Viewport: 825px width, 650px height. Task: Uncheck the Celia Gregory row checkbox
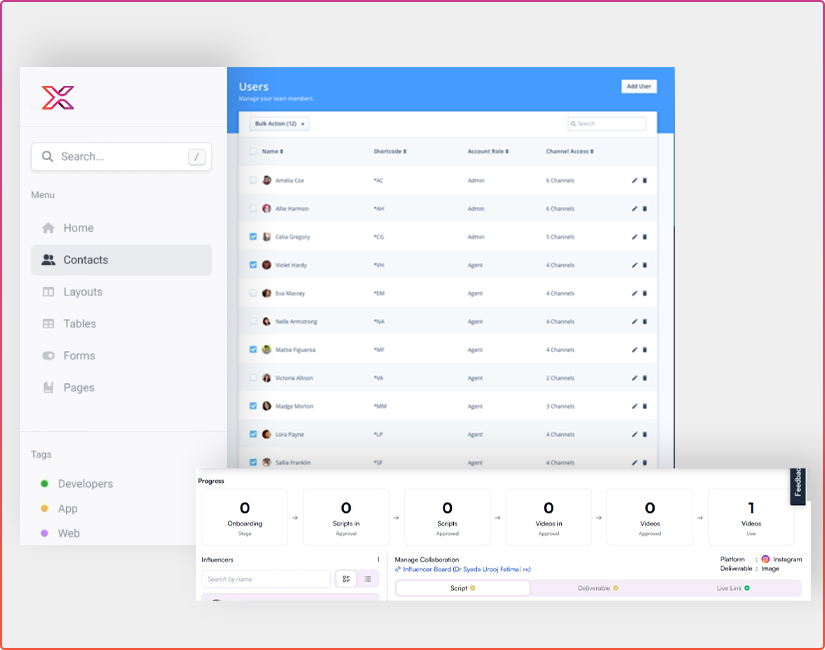[x=253, y=237]
